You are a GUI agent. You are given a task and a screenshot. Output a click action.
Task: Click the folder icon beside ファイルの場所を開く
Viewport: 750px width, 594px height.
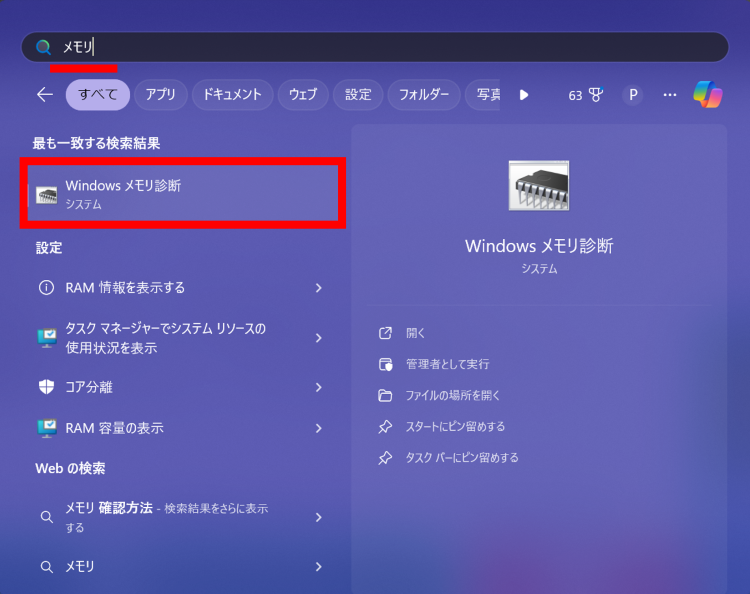pyautogui.click(x=386, y=396)
